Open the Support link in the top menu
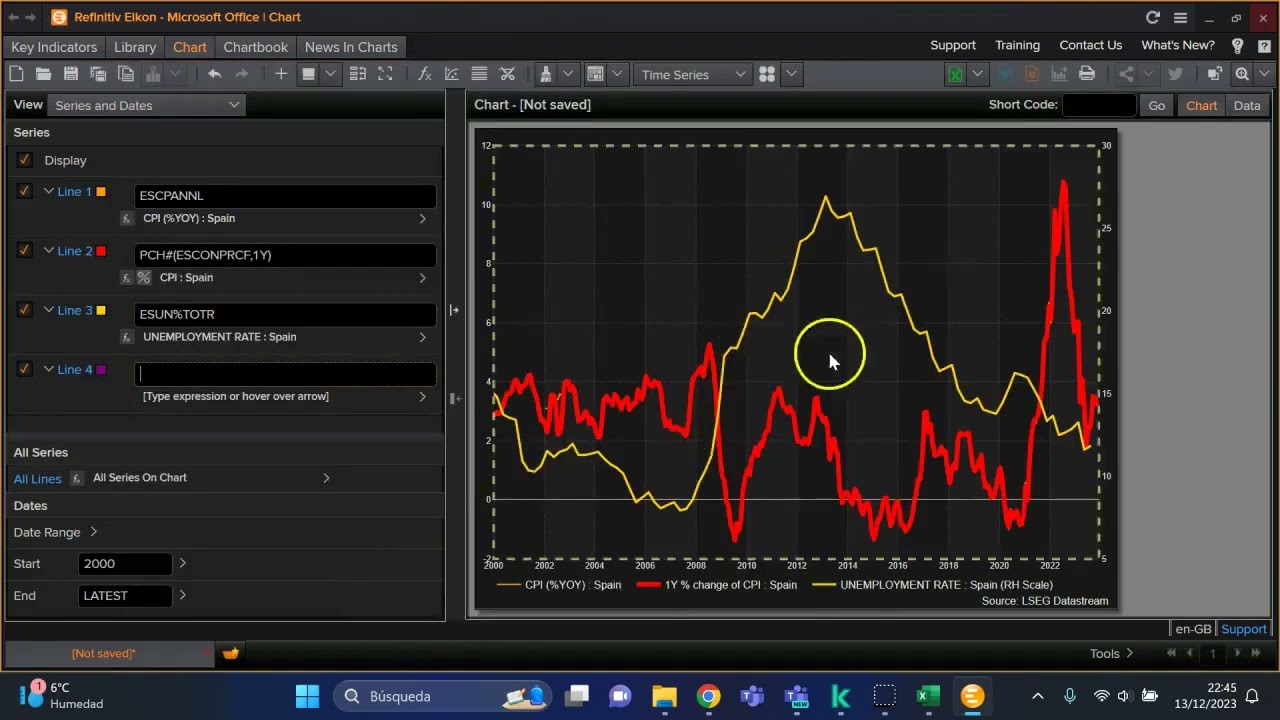Viewport: 1280px width, 720px height. point(953,45)
